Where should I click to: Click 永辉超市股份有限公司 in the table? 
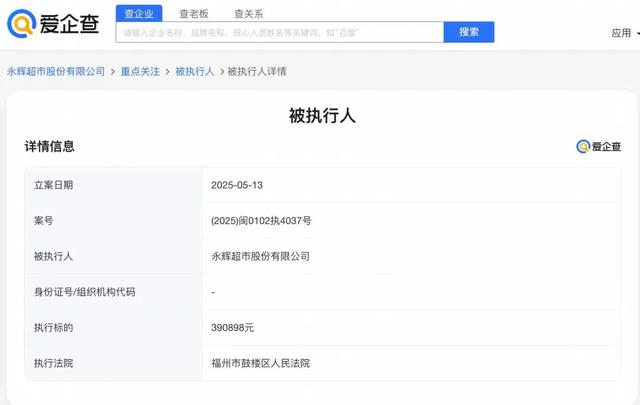click(260, 256)
